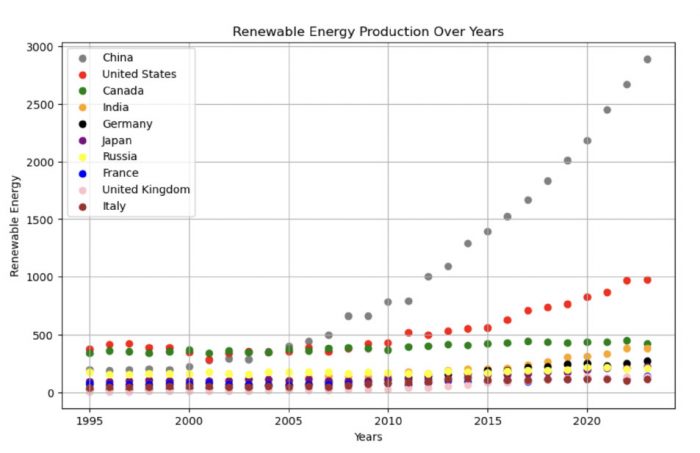Image resolution: width=700 pixels, height=453 pixels.
Task: Select the 'India' legend label
Action: [116, 107]
